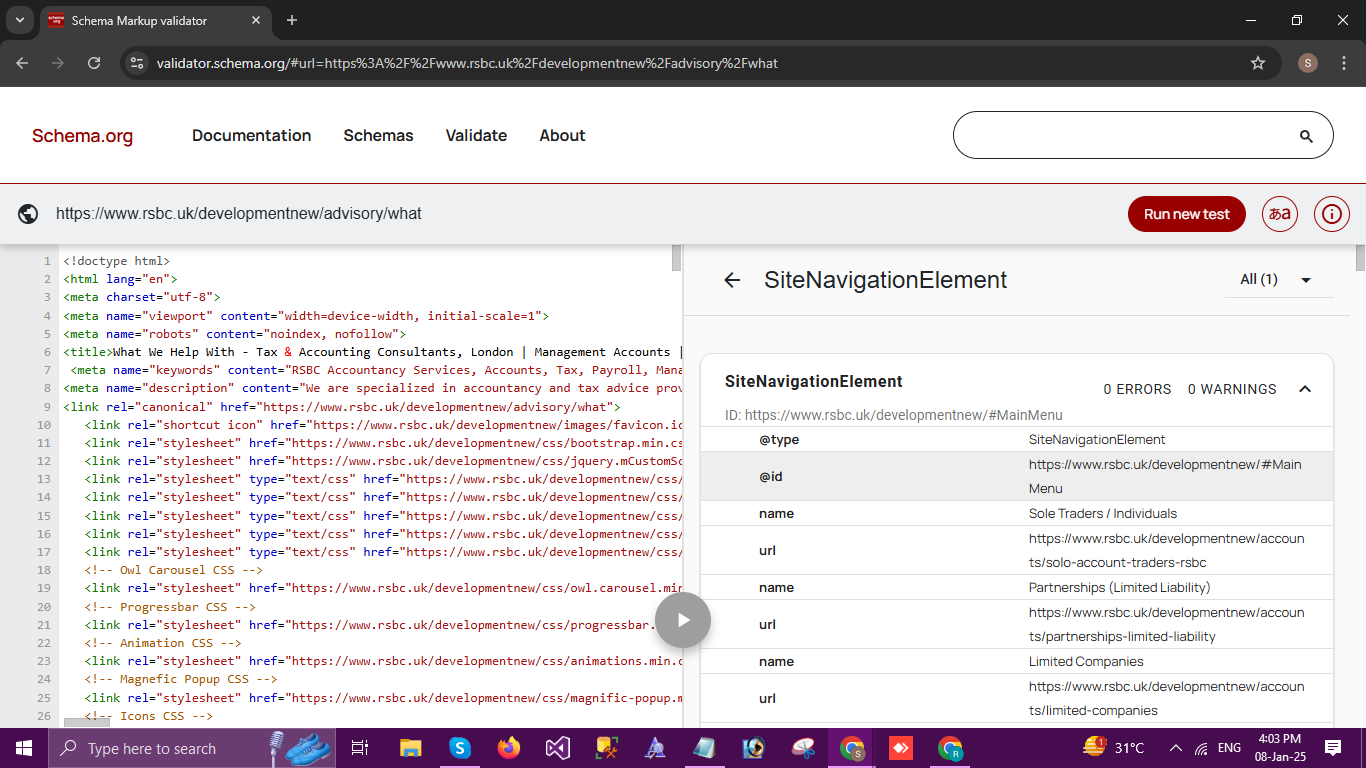Image resolution: width=1366 pixels, height=768 pixels.
Task: Bookmark this page with the star icon
Action: [1258, 63]
